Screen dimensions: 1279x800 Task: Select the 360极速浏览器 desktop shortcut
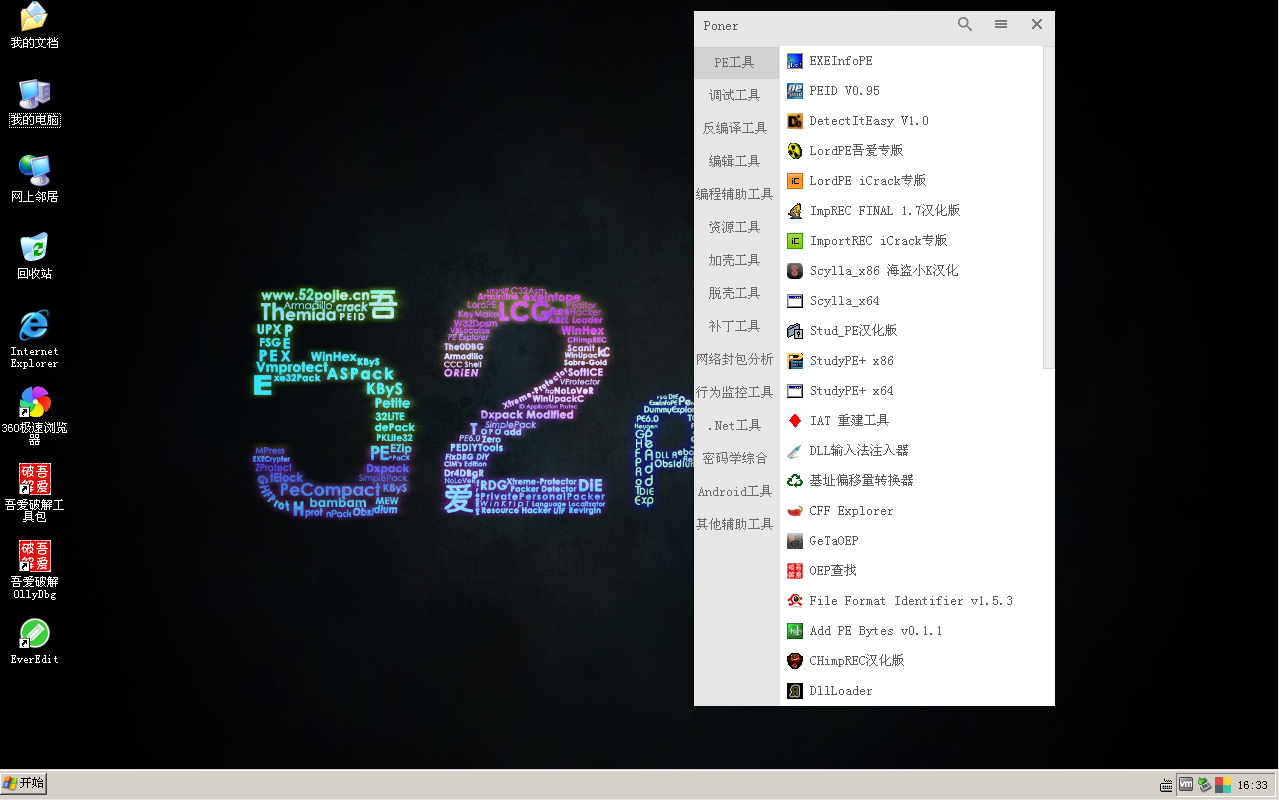(x=34, y=416)
